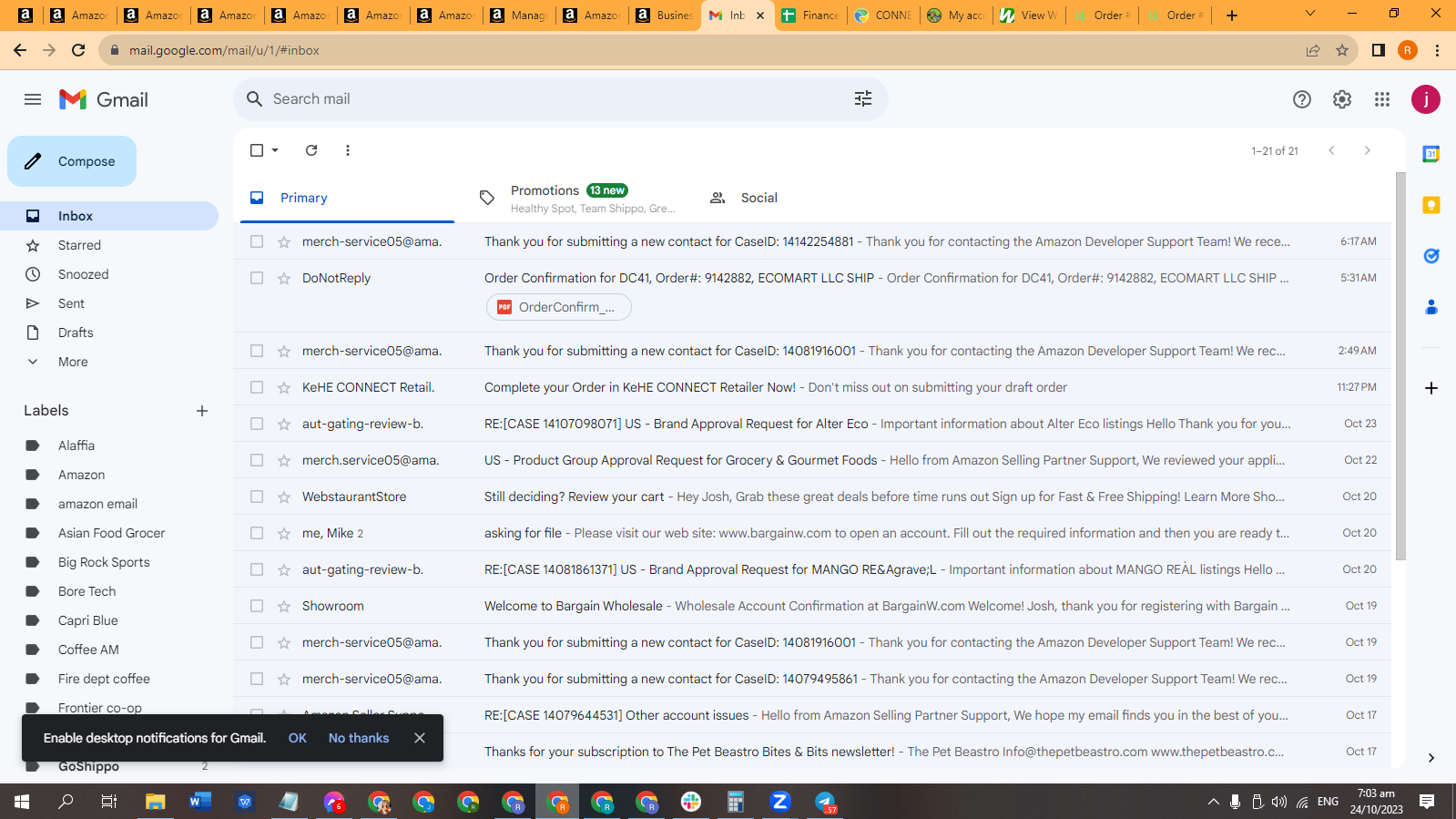The width and height of the screenshot is (1456, 819).
Task: Compose a new email
Action: (72, 161)
